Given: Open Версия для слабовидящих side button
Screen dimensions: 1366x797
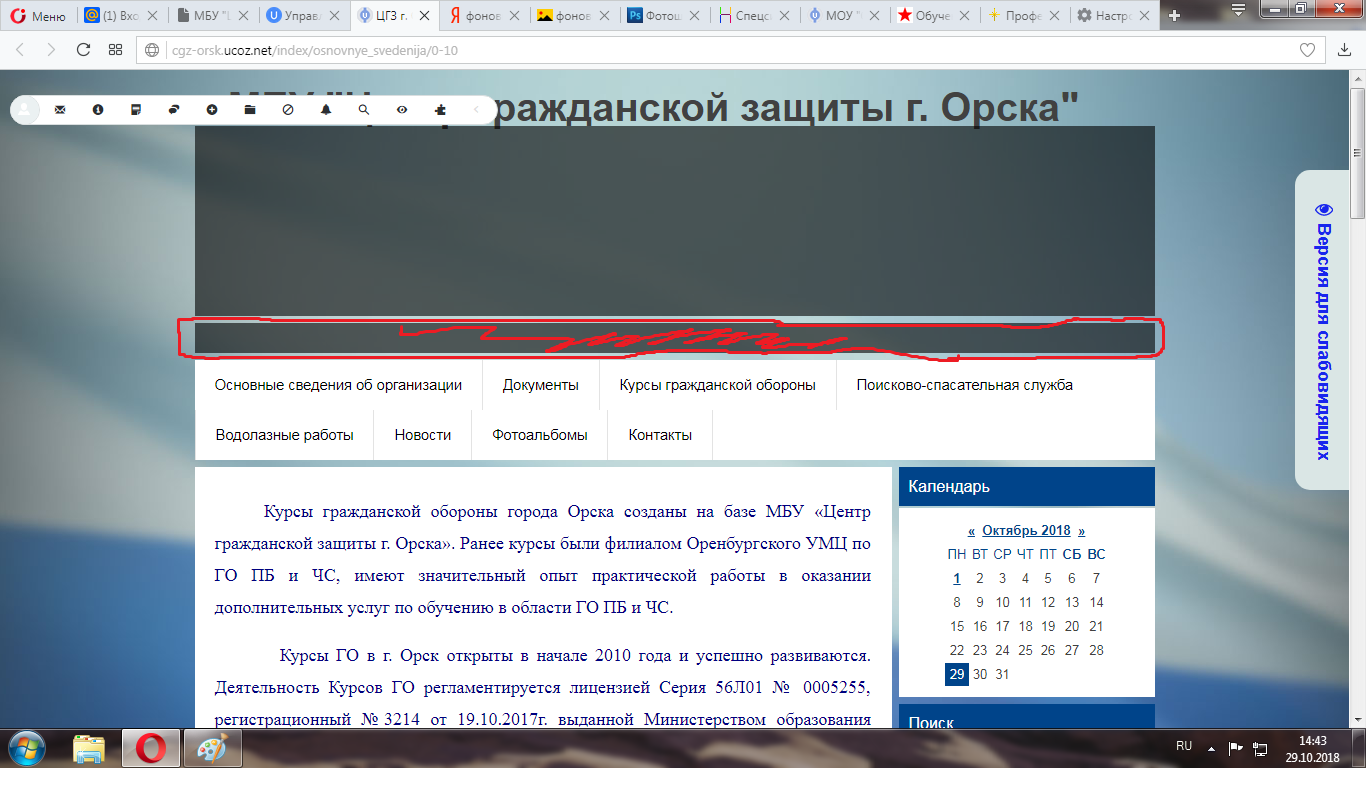Looking at the screenshot, I should point(1324,330).
